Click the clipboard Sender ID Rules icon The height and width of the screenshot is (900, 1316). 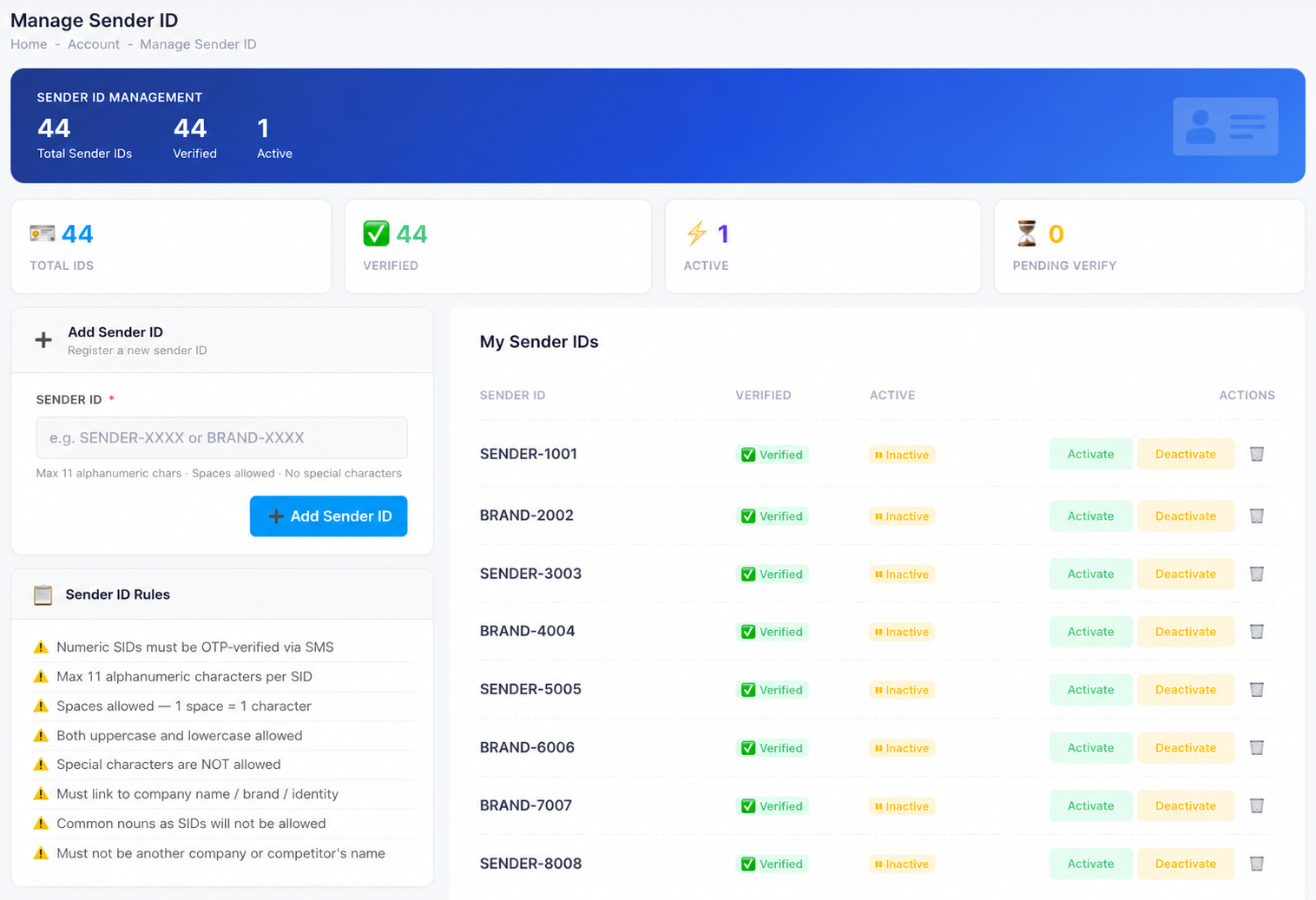click(43, 595)
